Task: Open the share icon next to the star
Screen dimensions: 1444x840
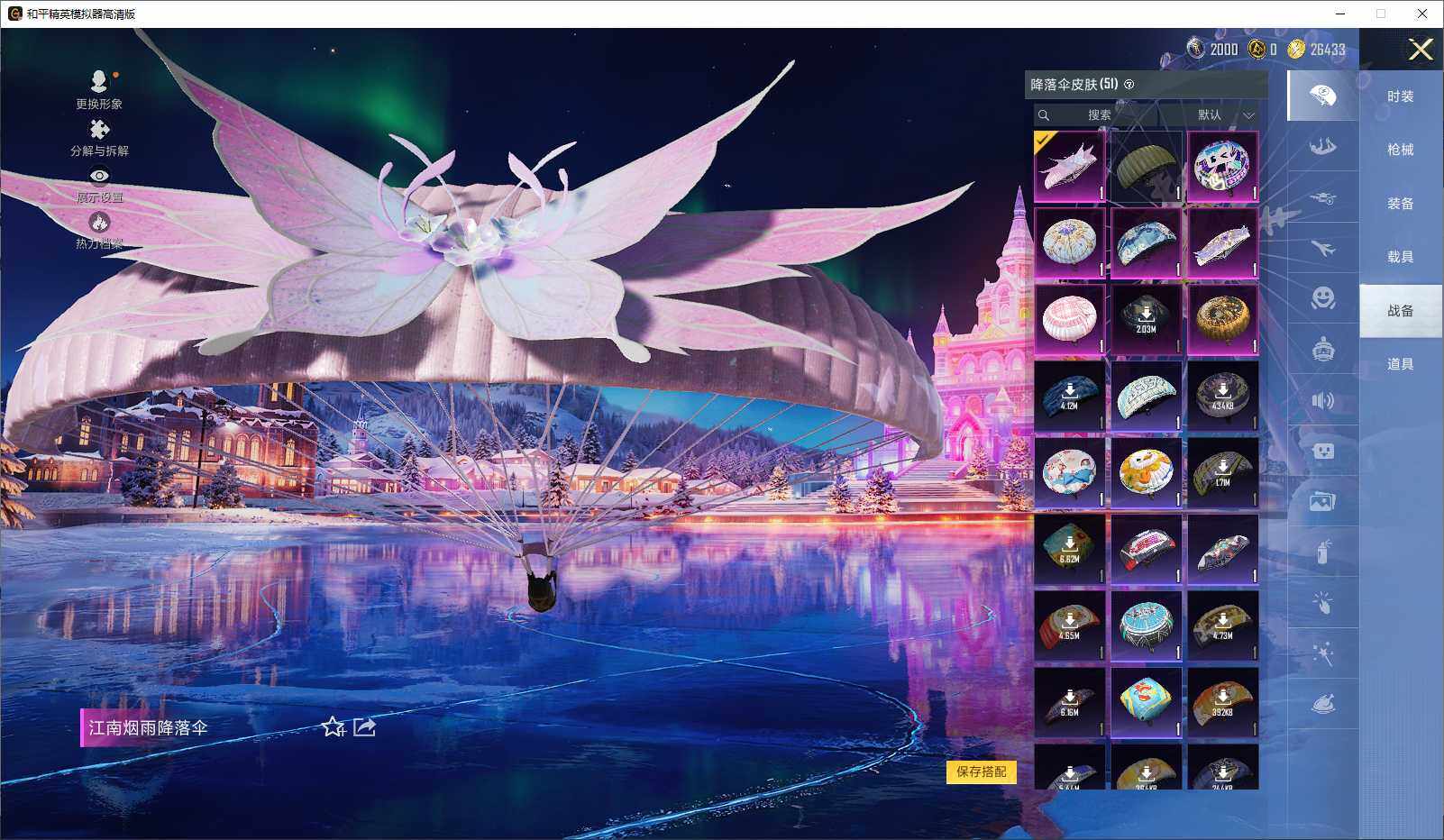Action: [x=363, y=726]
